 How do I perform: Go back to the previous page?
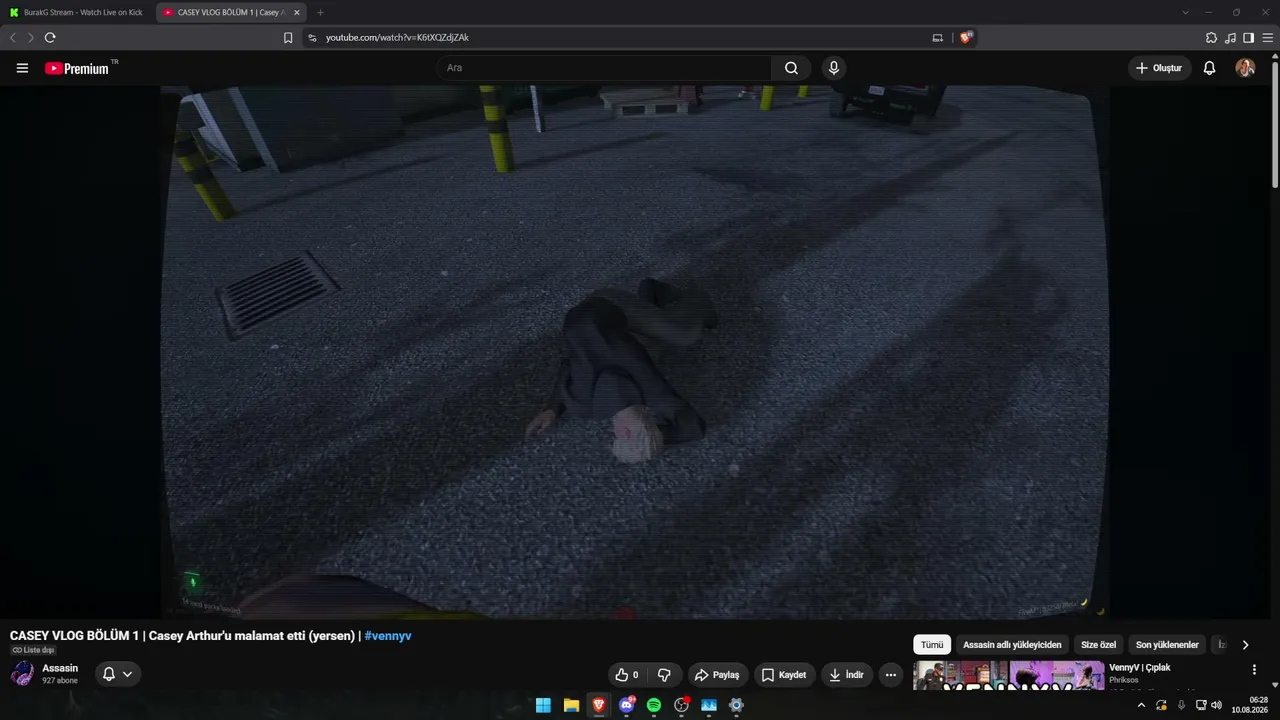click(13, 37)
